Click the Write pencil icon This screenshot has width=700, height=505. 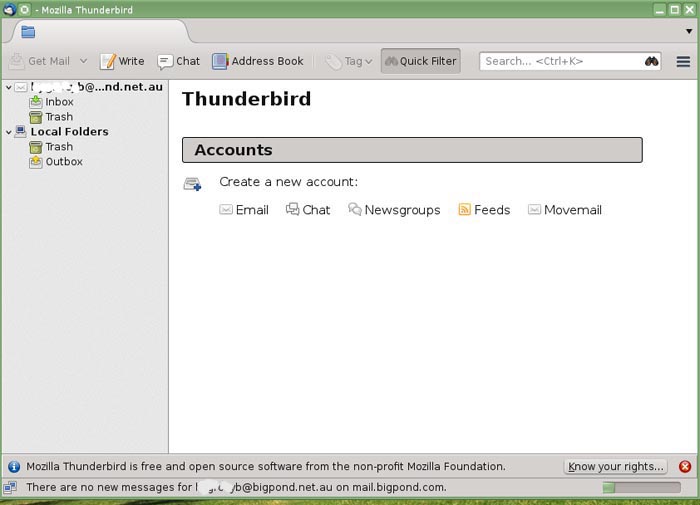point(107,61)
